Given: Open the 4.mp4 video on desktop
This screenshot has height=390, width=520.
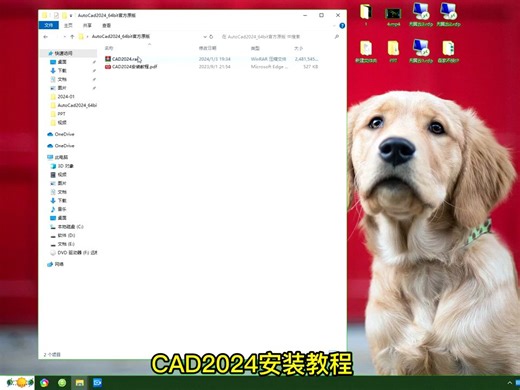Looking at the screenshot, I should click(393, 17).
